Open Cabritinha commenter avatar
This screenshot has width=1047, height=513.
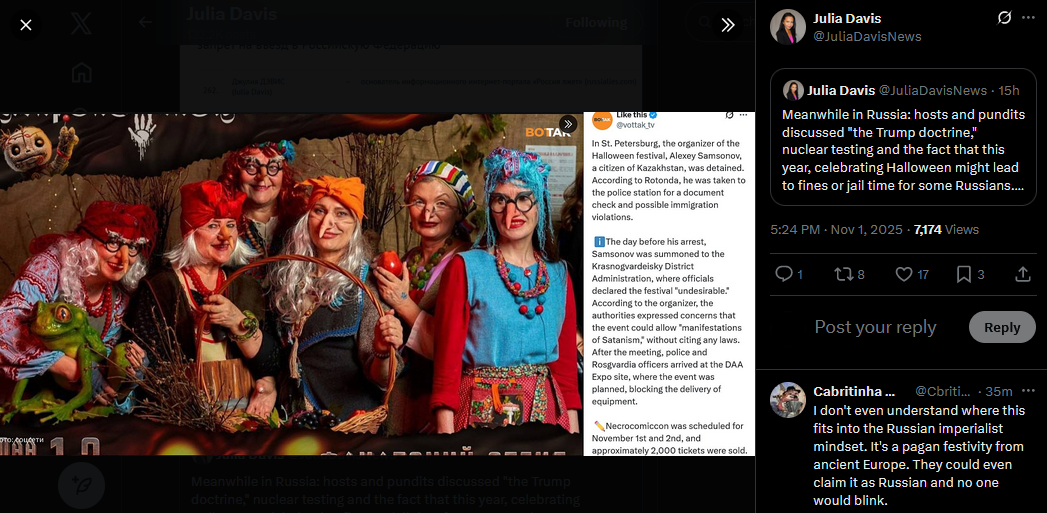pos(787,399)
